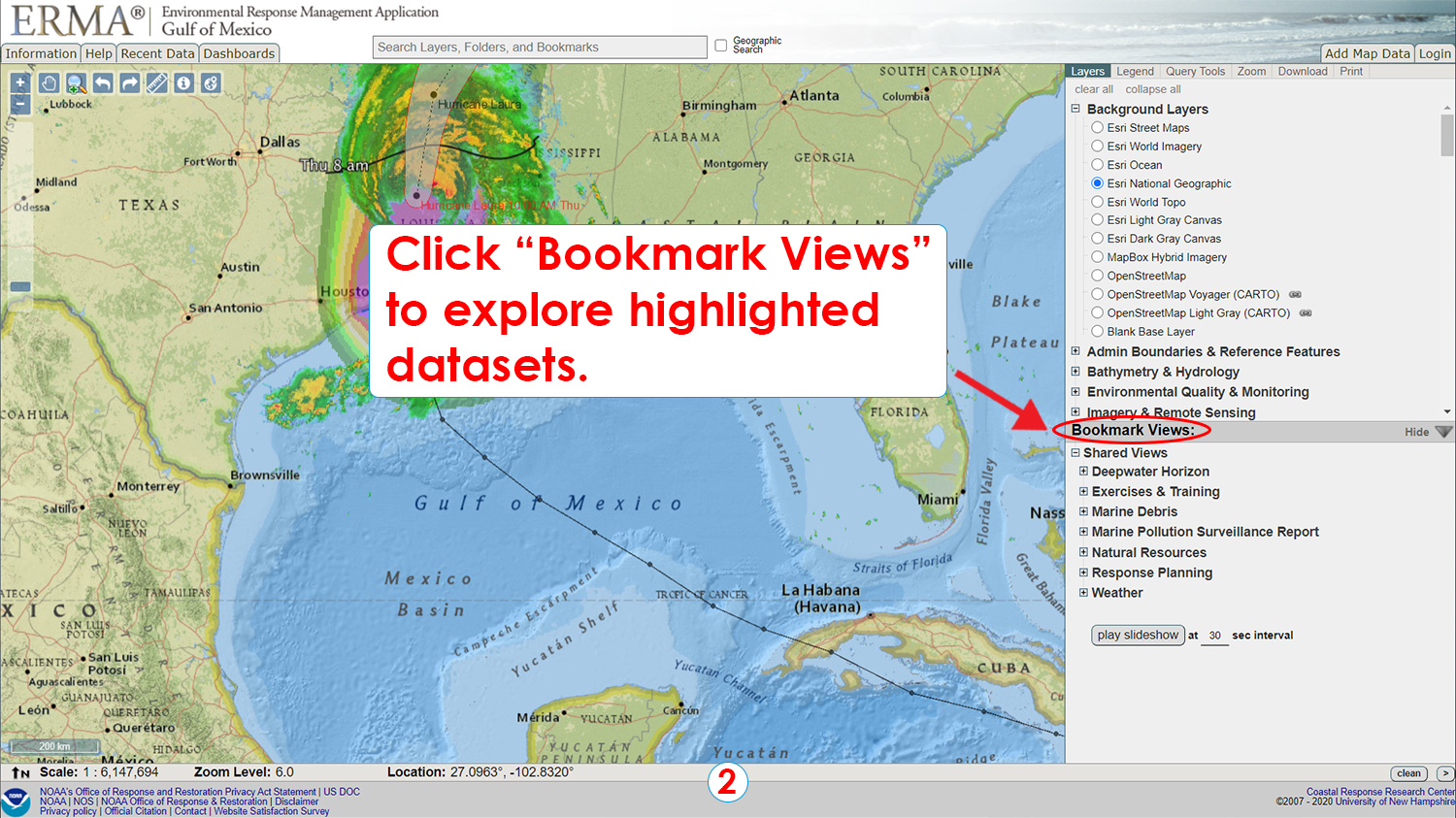The image size is (1456, 818).
Task: Enable the Geographic Search checkbox
Action: pyautogui.click(x=720, y=44)
